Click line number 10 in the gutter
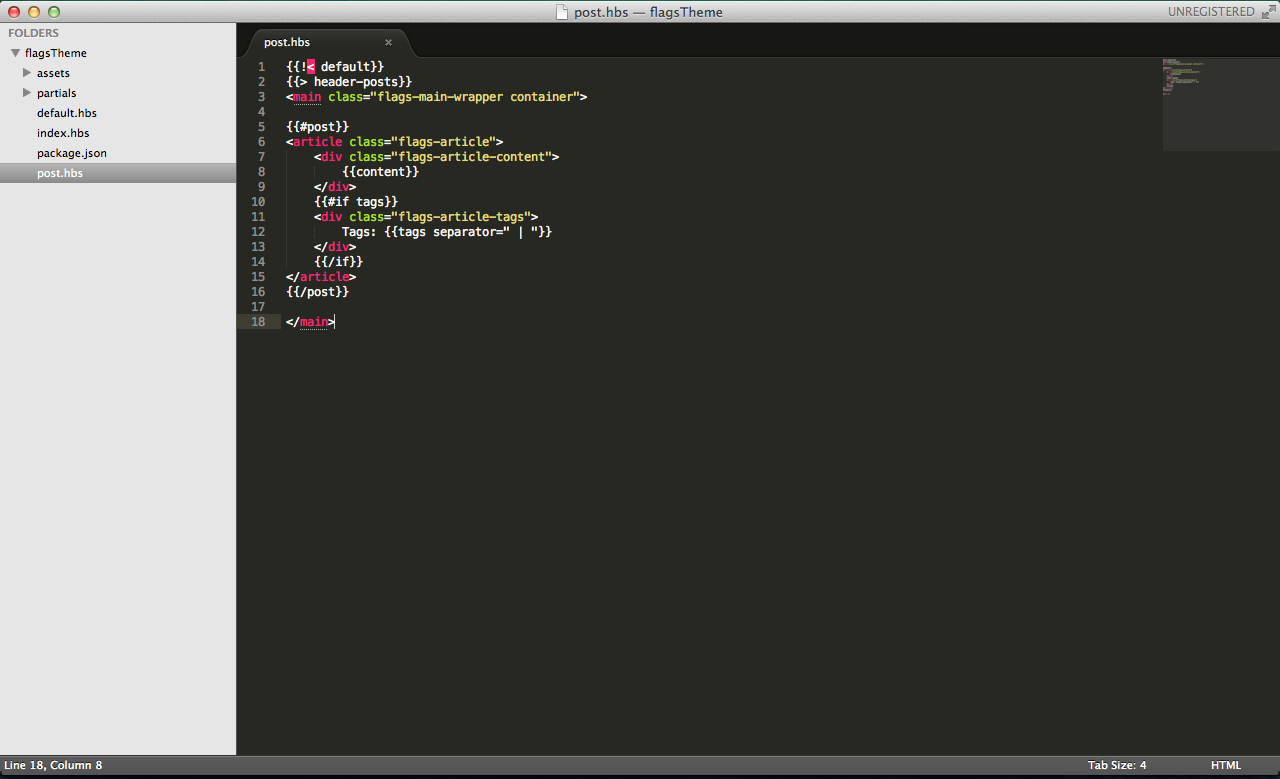 coord(258,201)
